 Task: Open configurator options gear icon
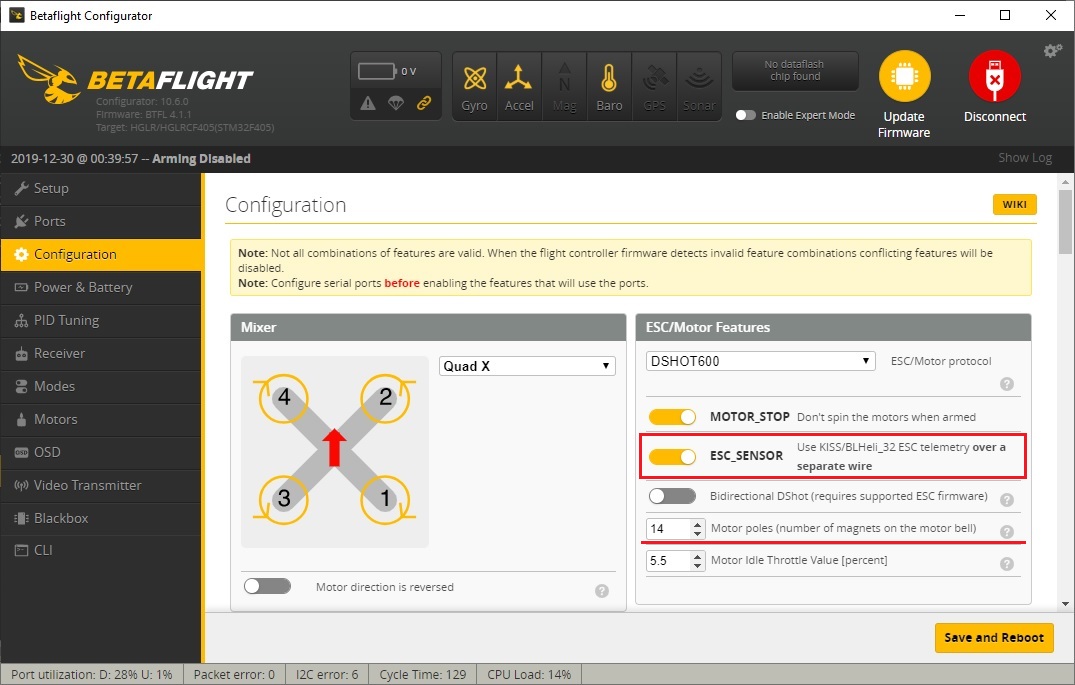pyautogui.click(x=1052, y=51)
